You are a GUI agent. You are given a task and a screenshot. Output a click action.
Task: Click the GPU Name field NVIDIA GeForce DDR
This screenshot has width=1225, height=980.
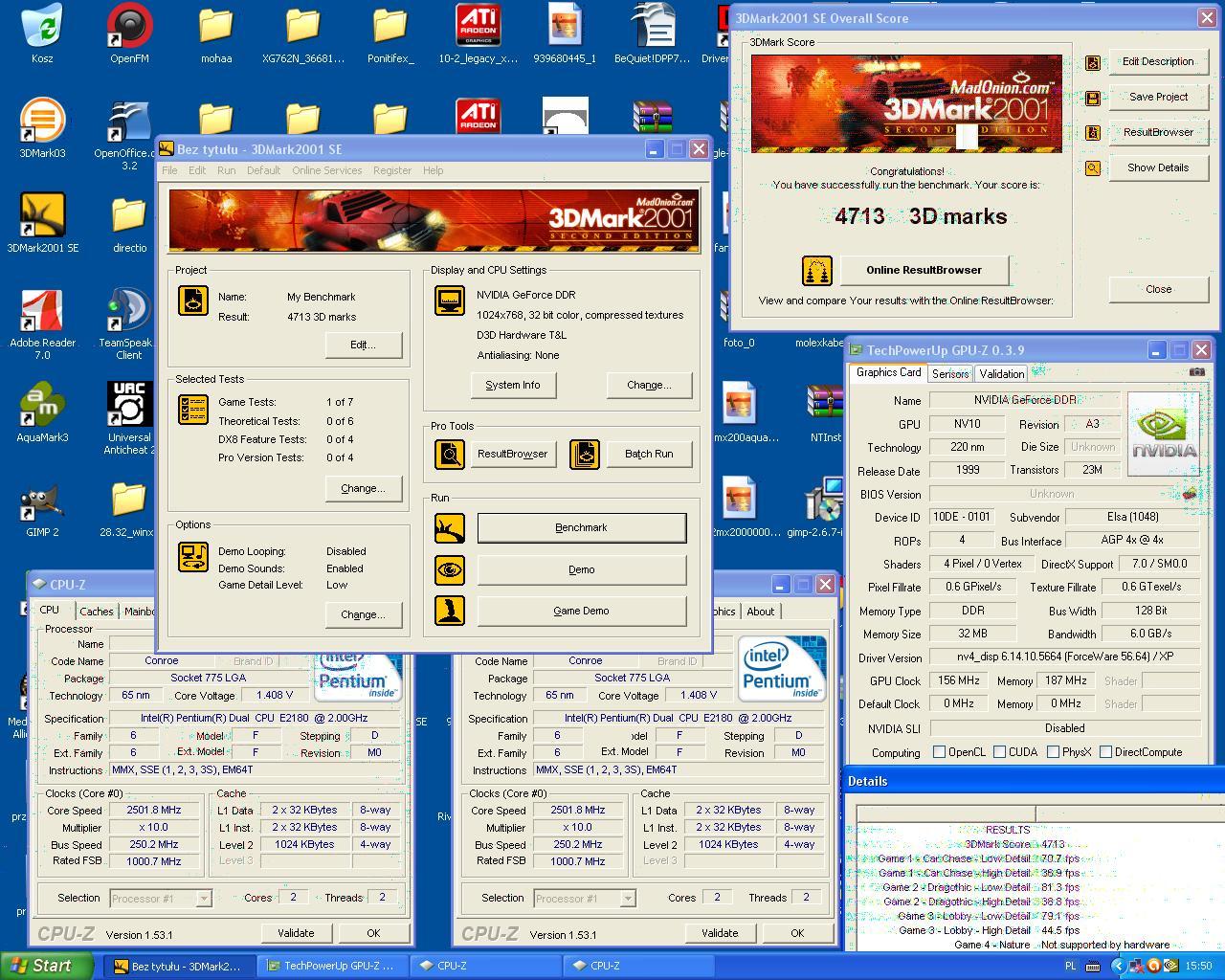click(1024, 400)
